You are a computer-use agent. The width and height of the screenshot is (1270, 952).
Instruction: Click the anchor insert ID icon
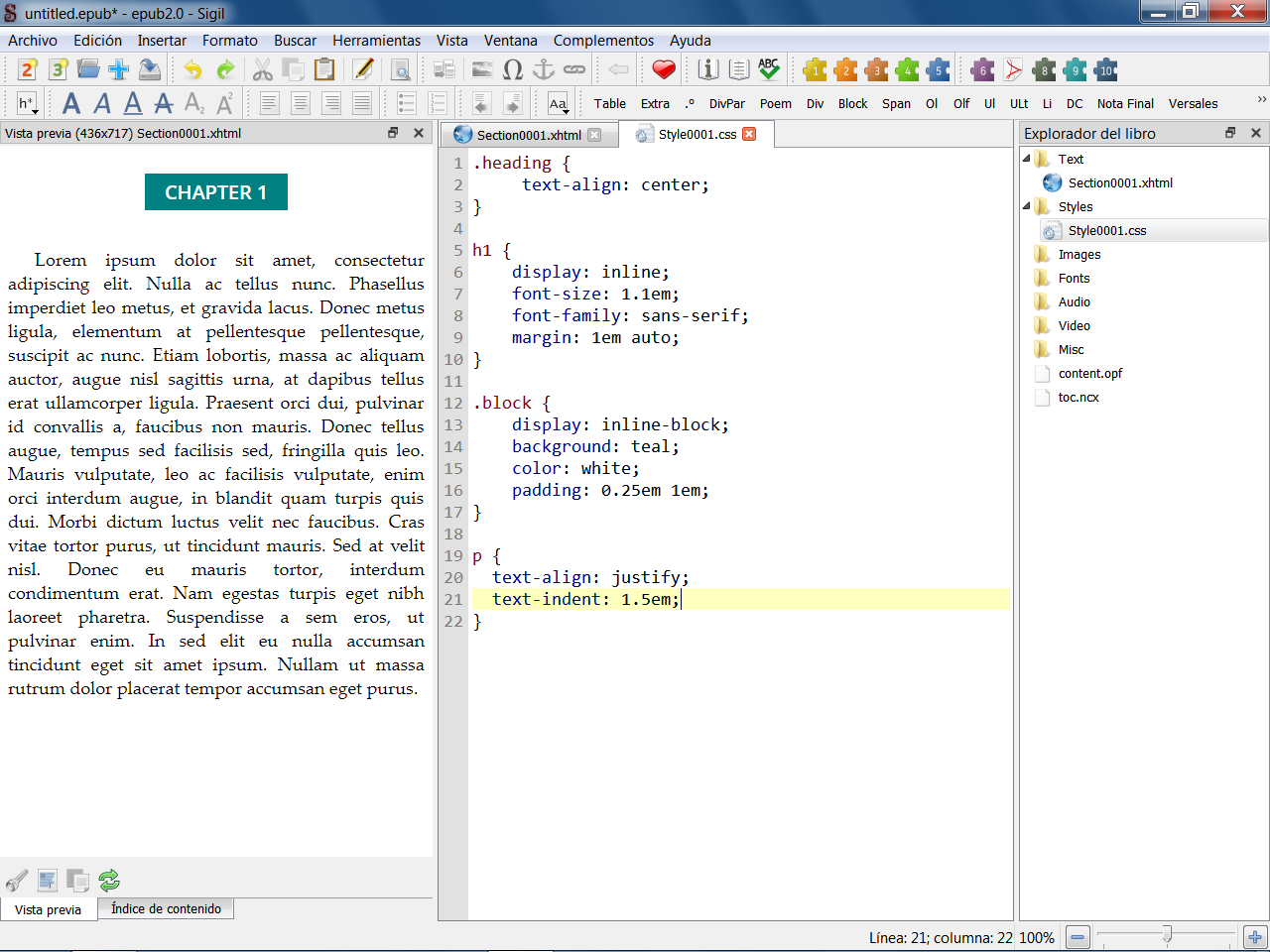tap(544, 69)
